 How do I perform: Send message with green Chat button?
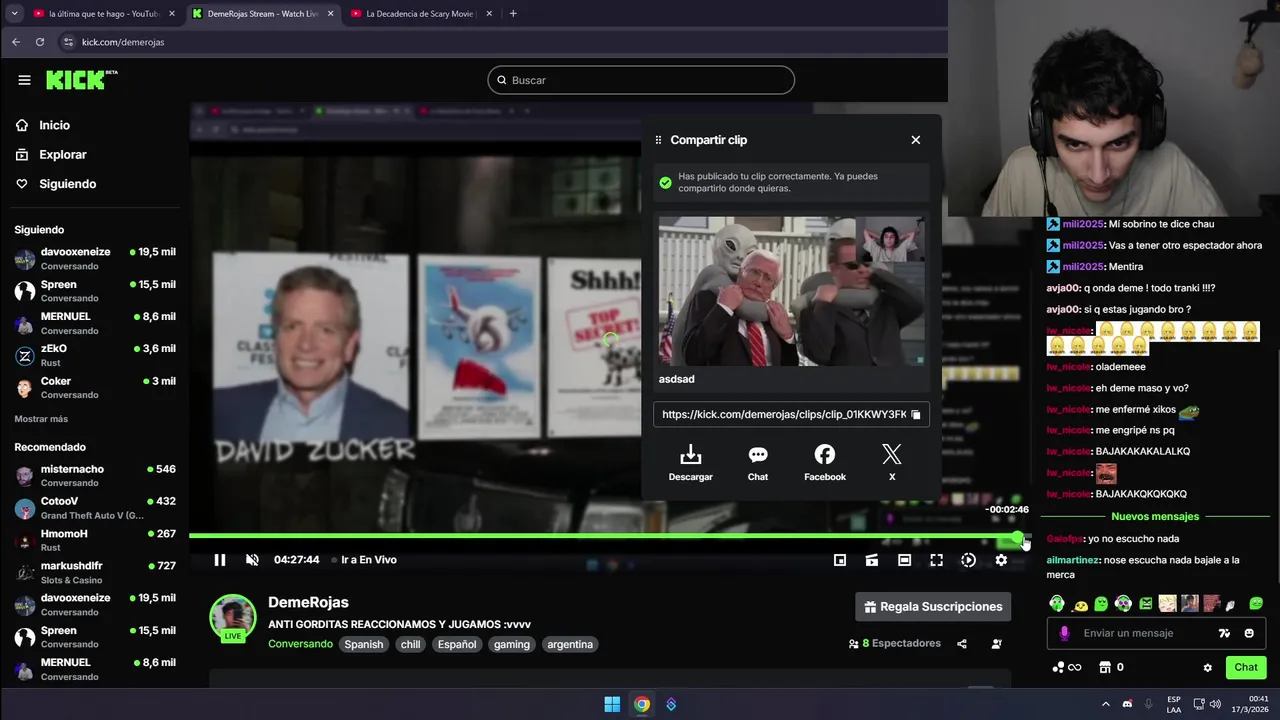tap(1246, 667)
